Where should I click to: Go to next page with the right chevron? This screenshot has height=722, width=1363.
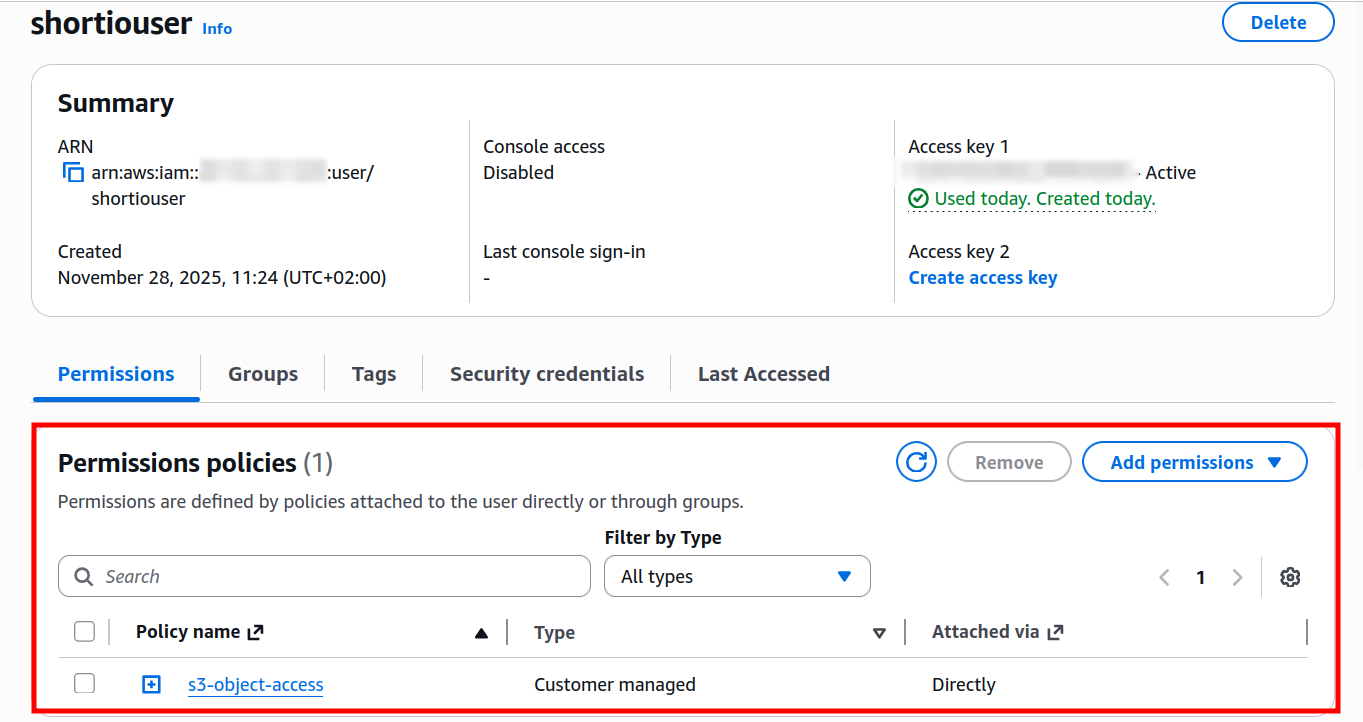(x=1238, y=577)
